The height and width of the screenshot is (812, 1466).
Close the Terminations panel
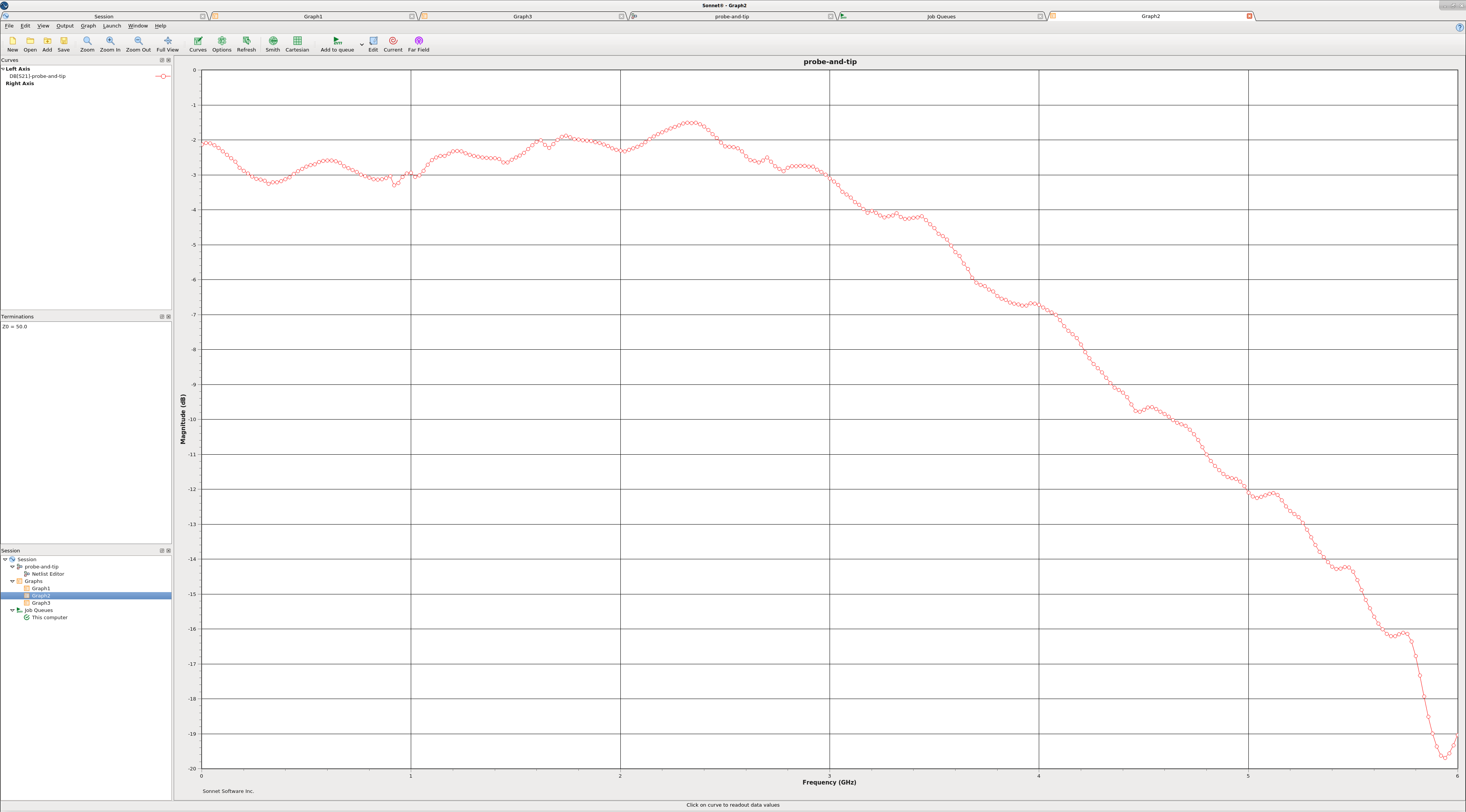click(x=168, y=317)
